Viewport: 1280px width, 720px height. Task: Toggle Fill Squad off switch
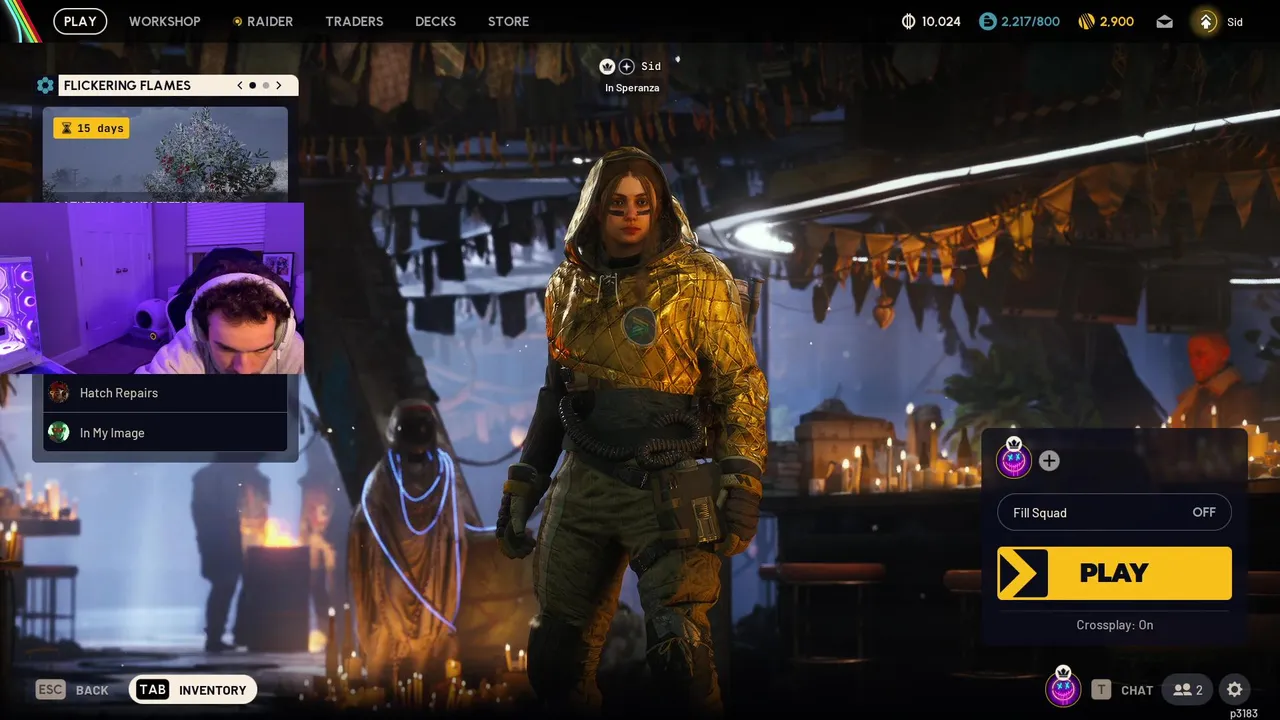coord(1114,512)
